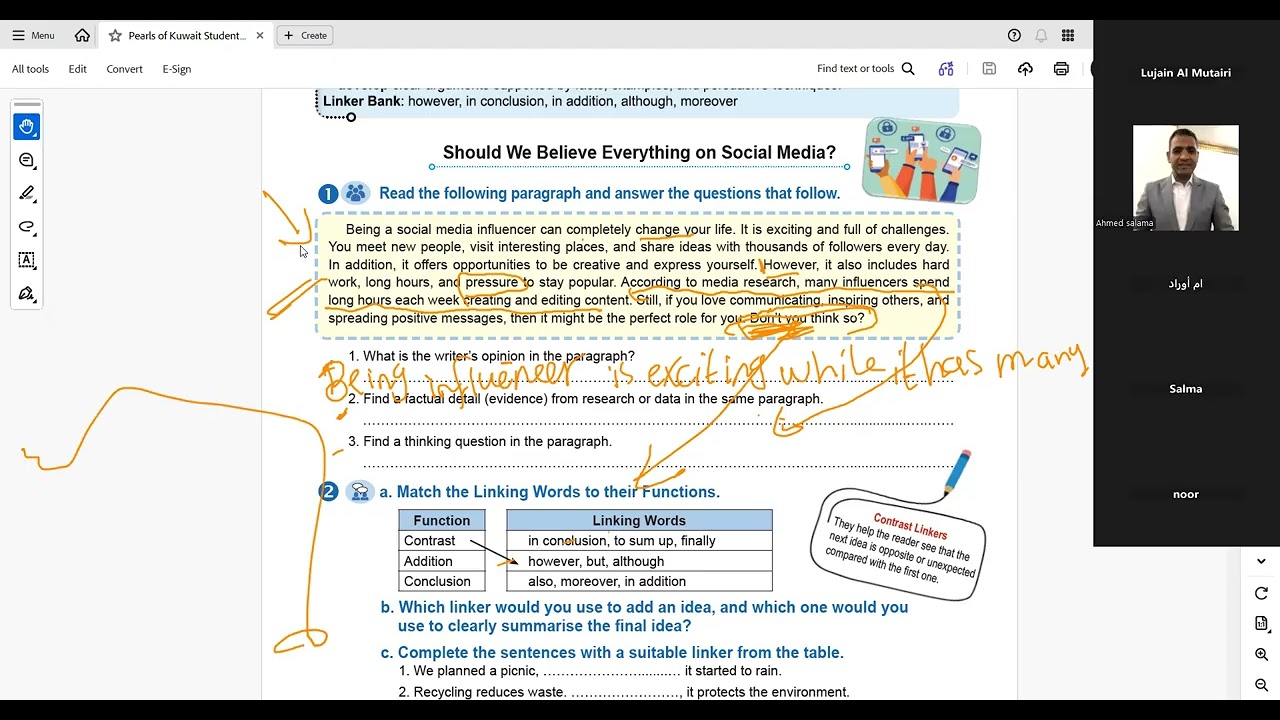
Task: Open the notifications bell
Action: [x=1041, y=35]
